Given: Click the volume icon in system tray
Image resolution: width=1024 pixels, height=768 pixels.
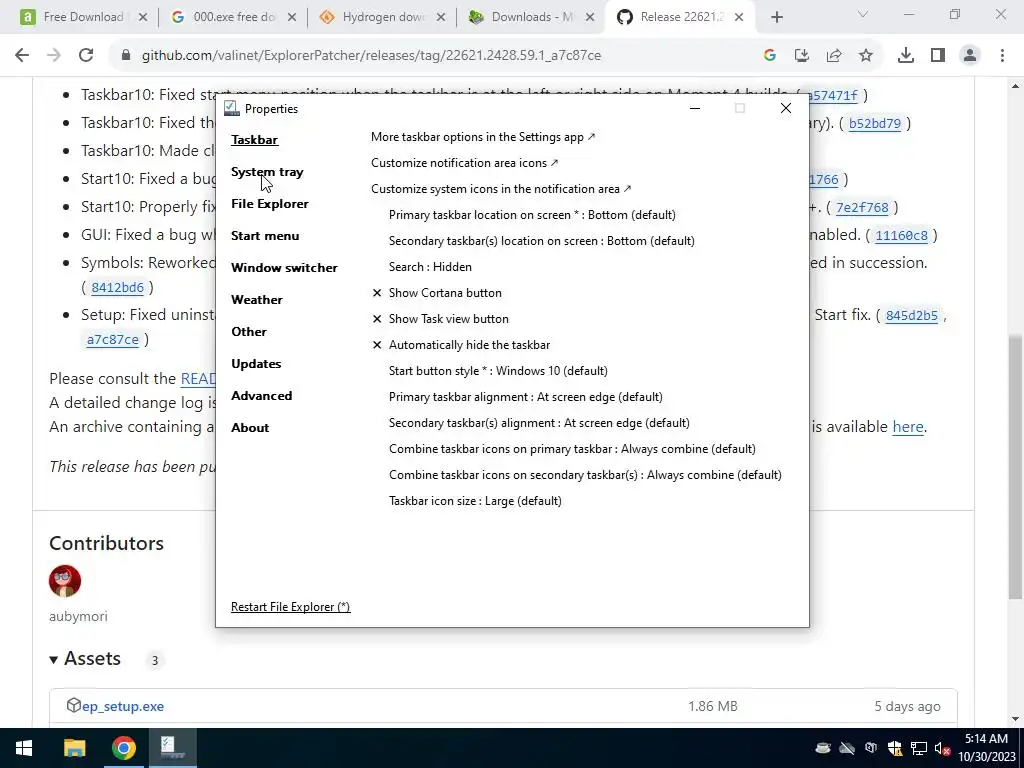Looking at the screenshot, I should tap(942, 748).
